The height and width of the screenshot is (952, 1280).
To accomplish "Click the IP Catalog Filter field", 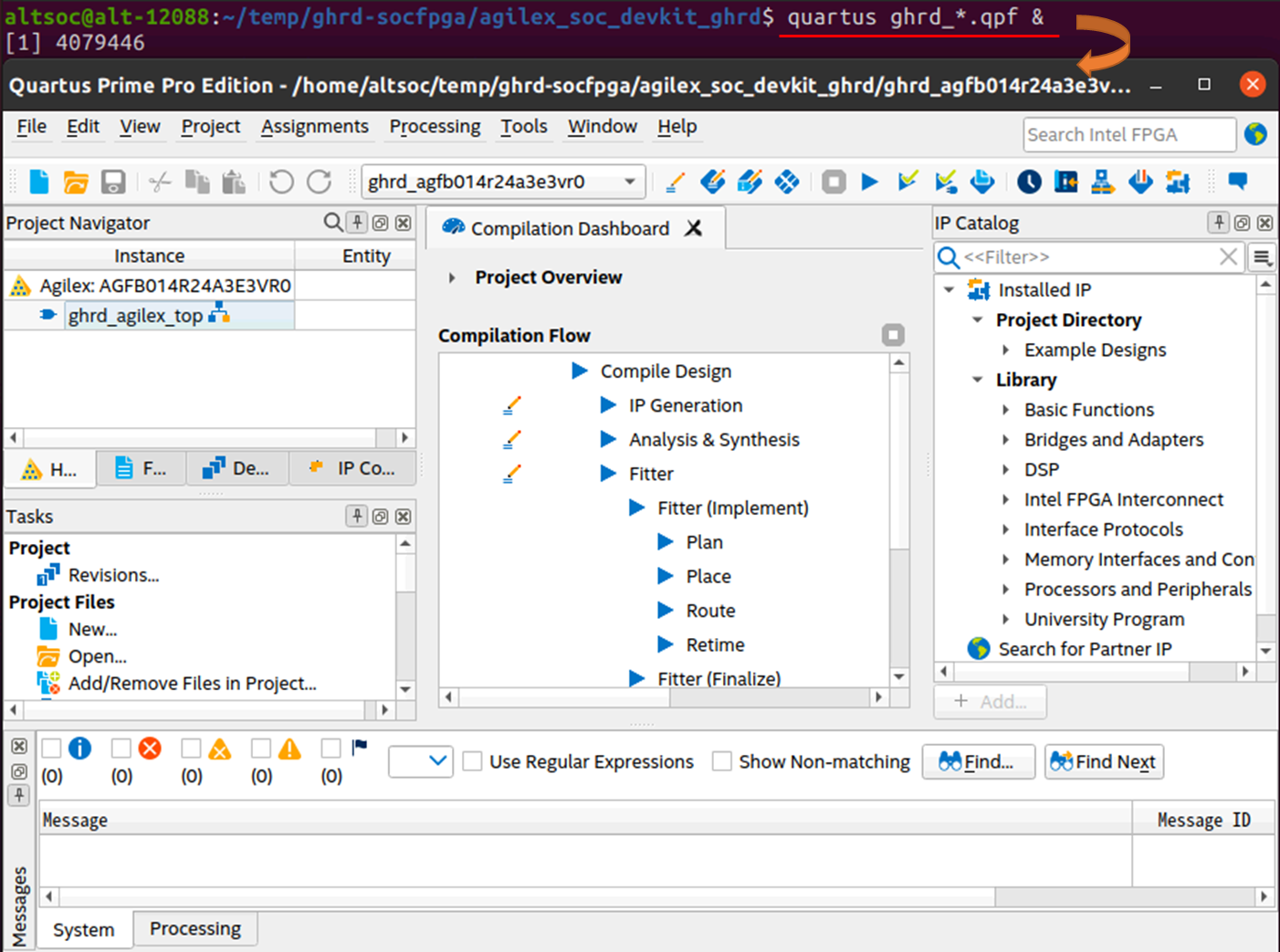I will [x=1089, y=257].
